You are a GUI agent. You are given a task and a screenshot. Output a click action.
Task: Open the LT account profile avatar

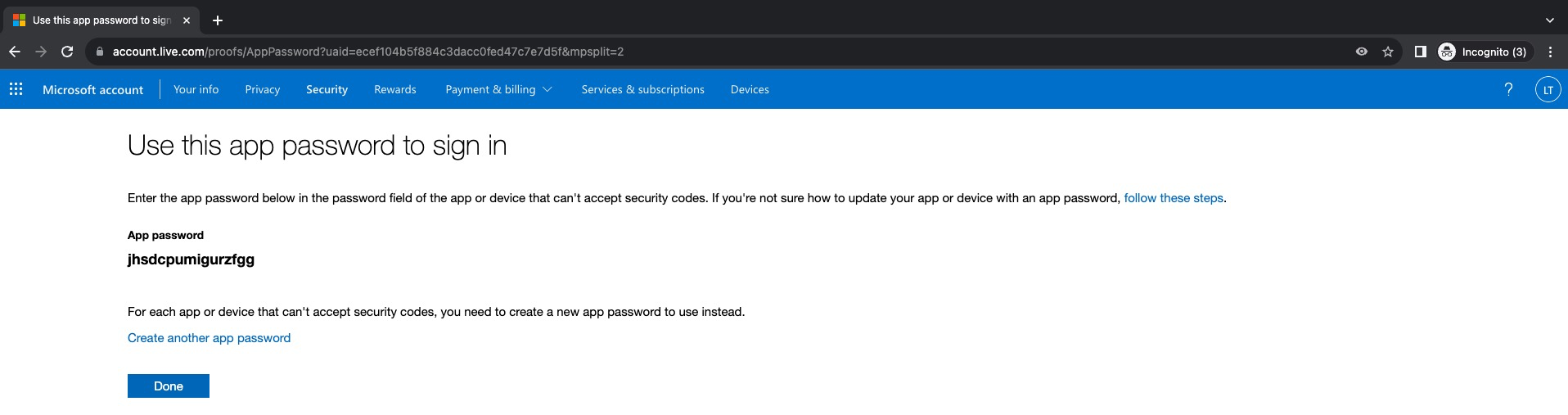click(x=1547, y=90)
